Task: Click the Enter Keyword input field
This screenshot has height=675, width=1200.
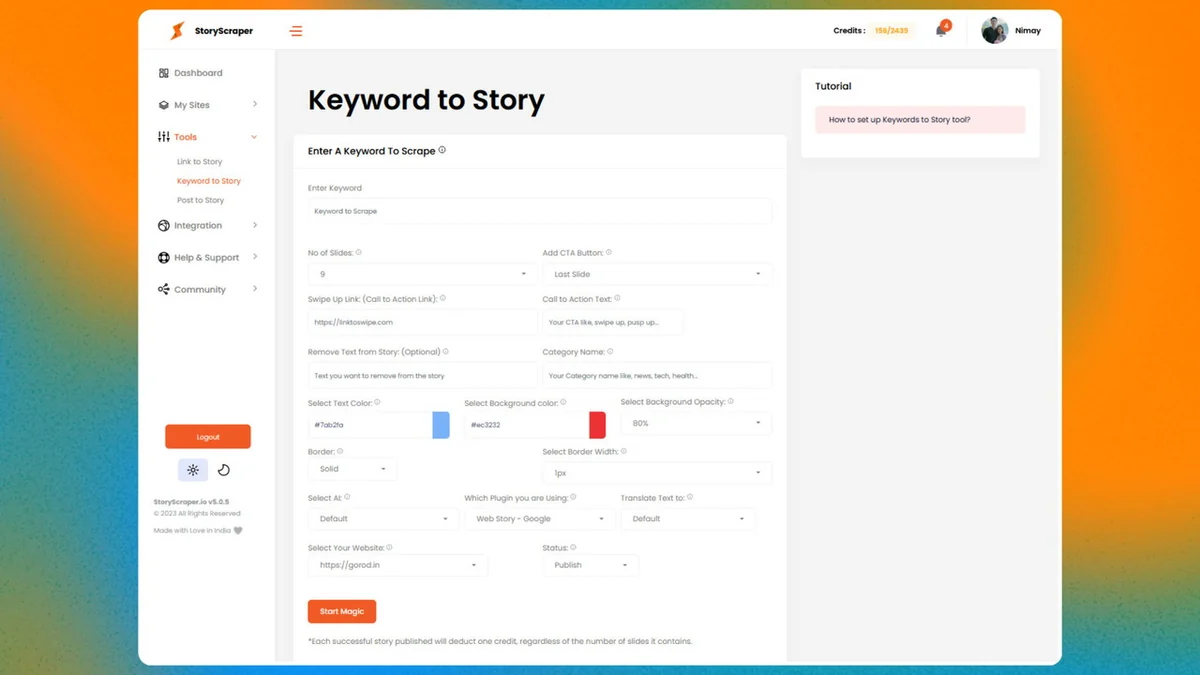Action: (x=540, y=211)
